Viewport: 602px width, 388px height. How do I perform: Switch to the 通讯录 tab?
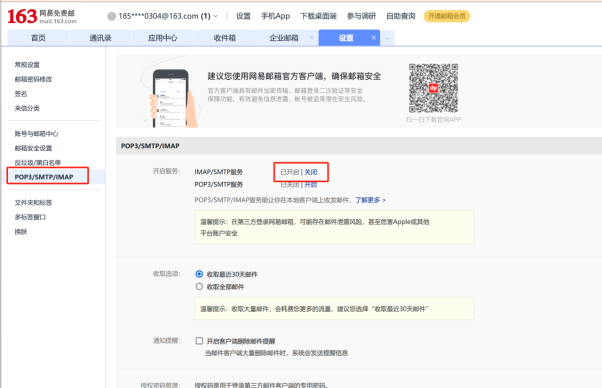click(x=100, y=38)
